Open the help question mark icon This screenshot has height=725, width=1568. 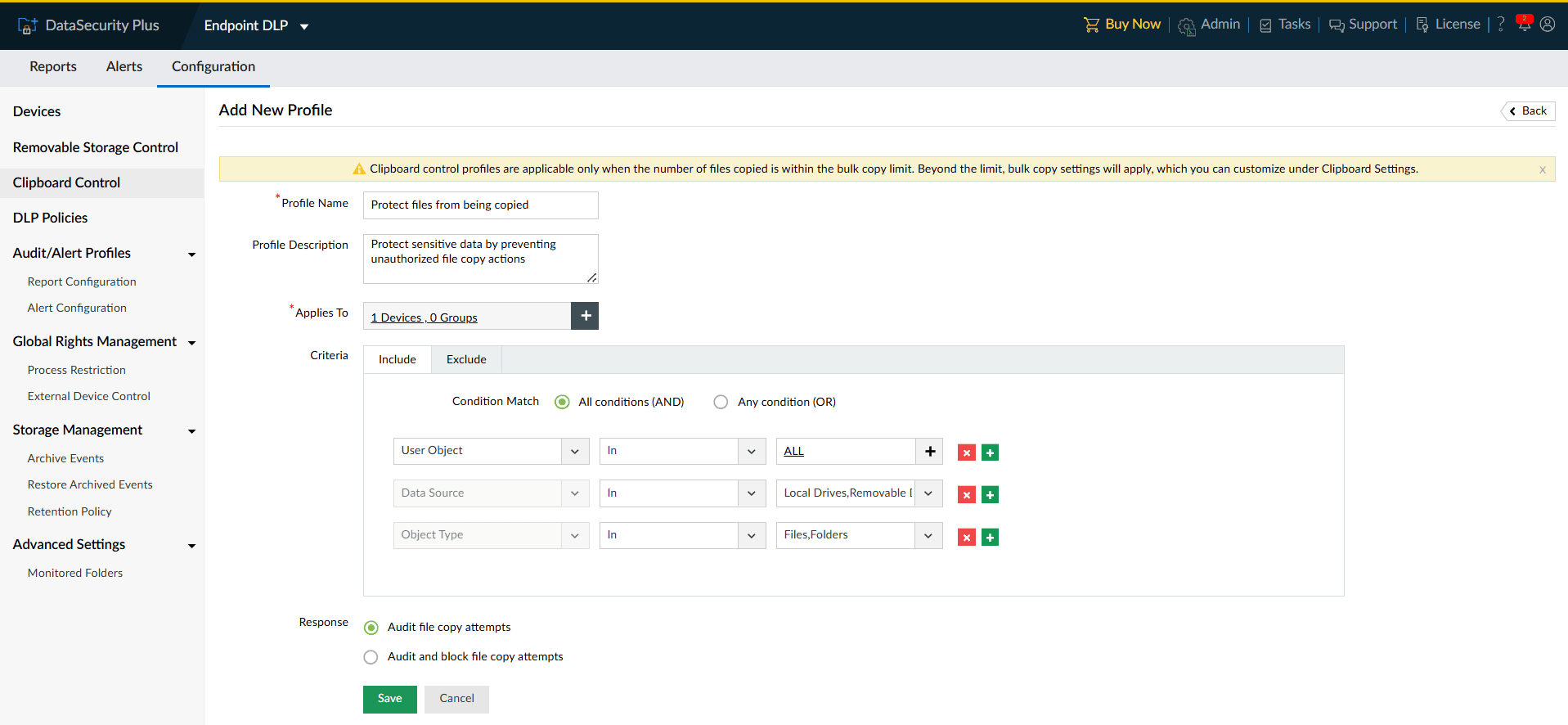1501,25
